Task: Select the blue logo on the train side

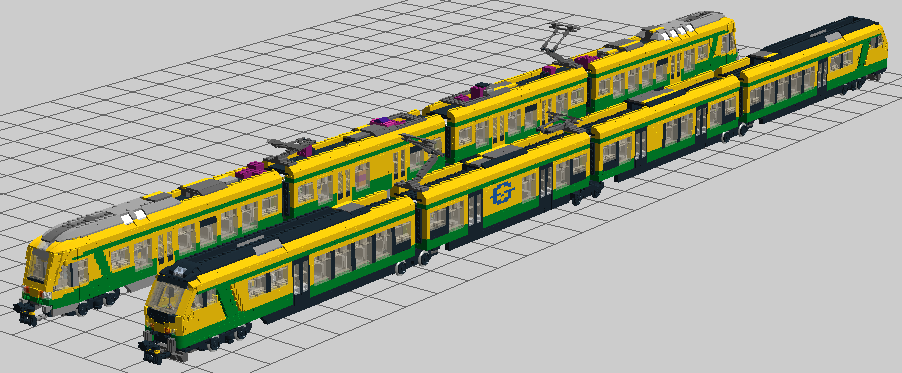Action: [x=502, y=193]
